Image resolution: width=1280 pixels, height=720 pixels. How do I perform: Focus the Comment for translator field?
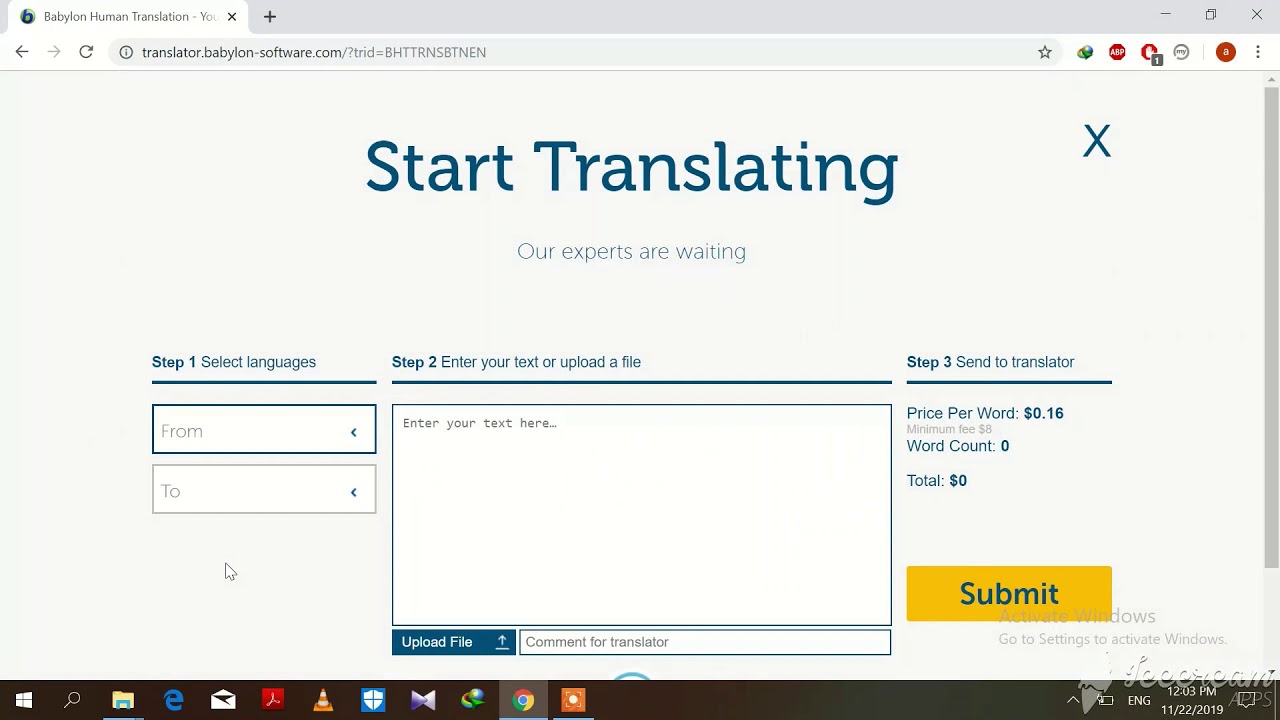(704, 642)
